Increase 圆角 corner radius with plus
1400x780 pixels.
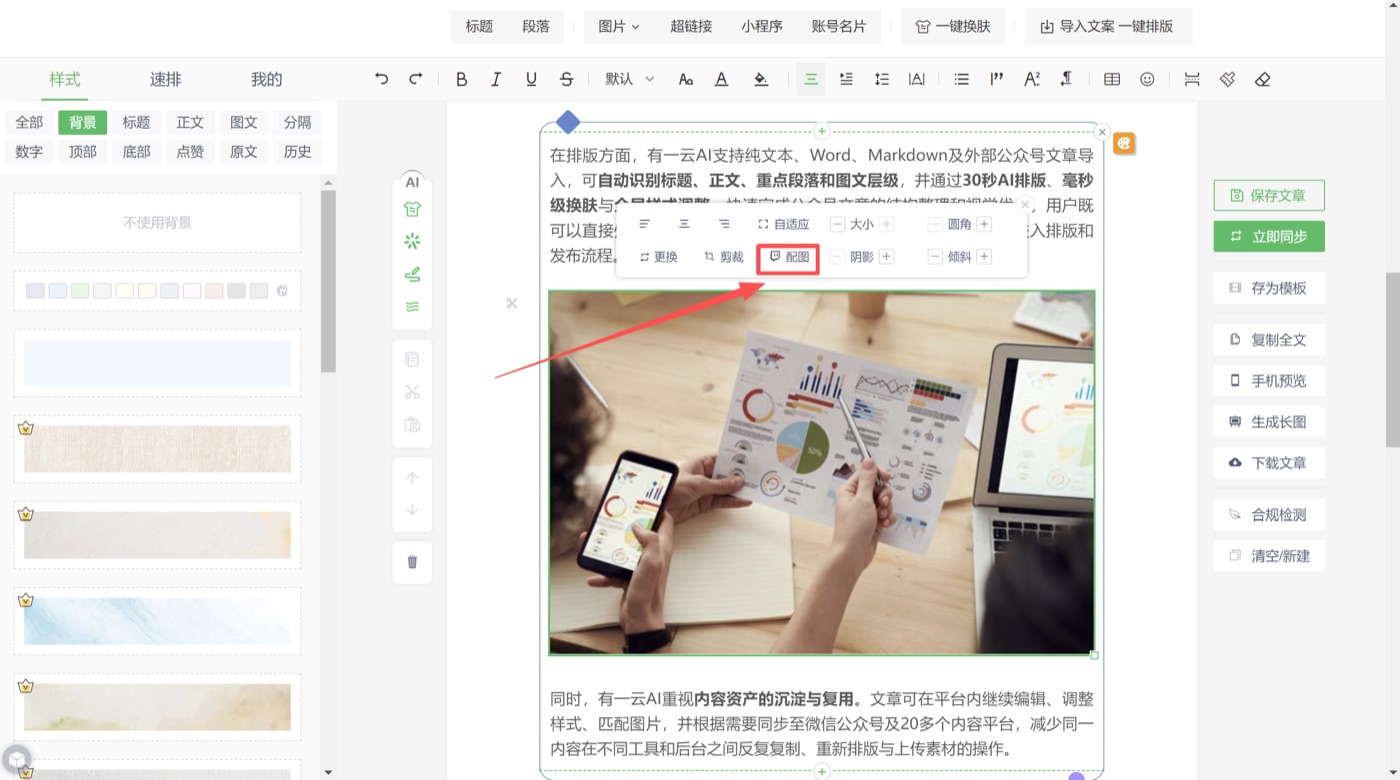(984, 224)
